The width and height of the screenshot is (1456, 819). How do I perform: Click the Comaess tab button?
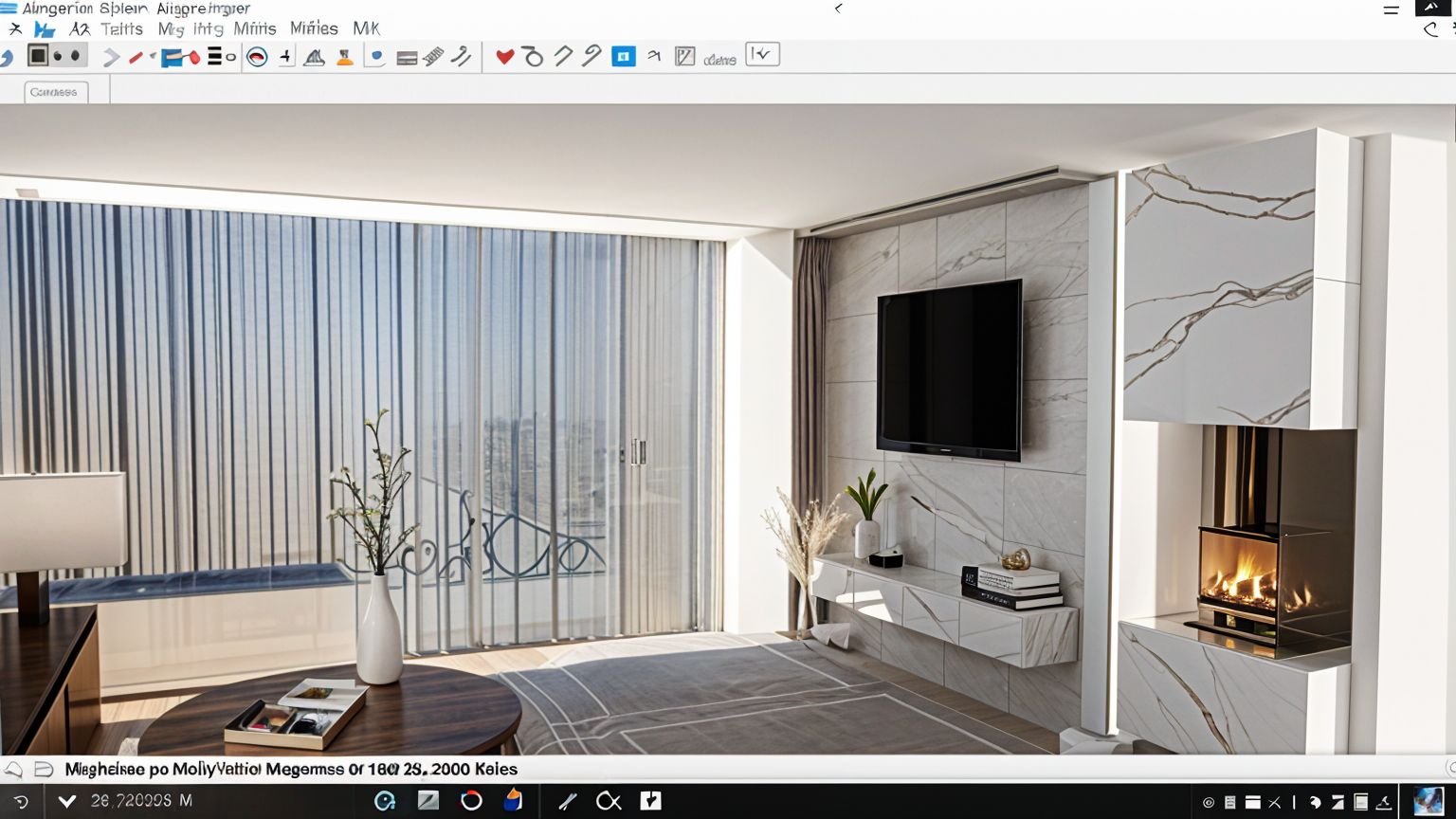tap(54, 92)
